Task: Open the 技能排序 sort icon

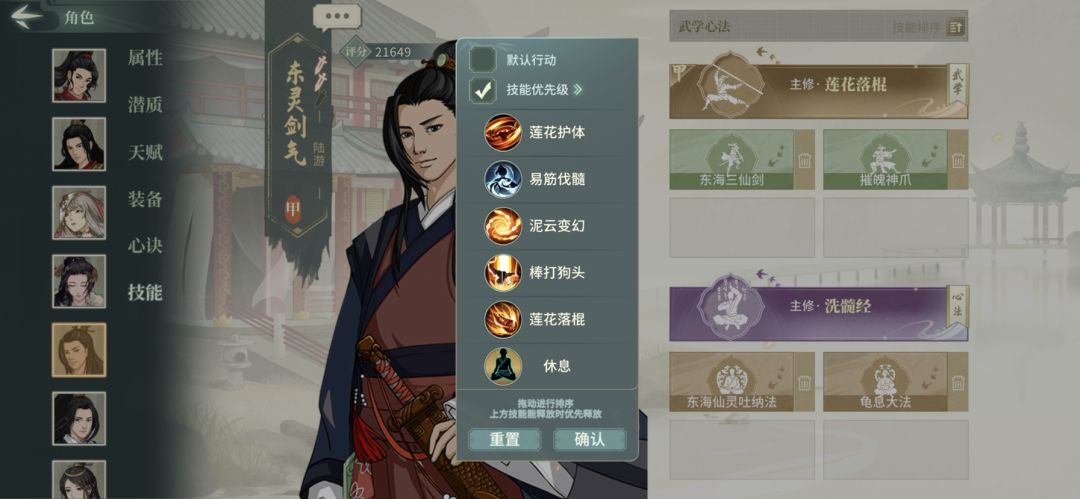Action: pos(956,28)
